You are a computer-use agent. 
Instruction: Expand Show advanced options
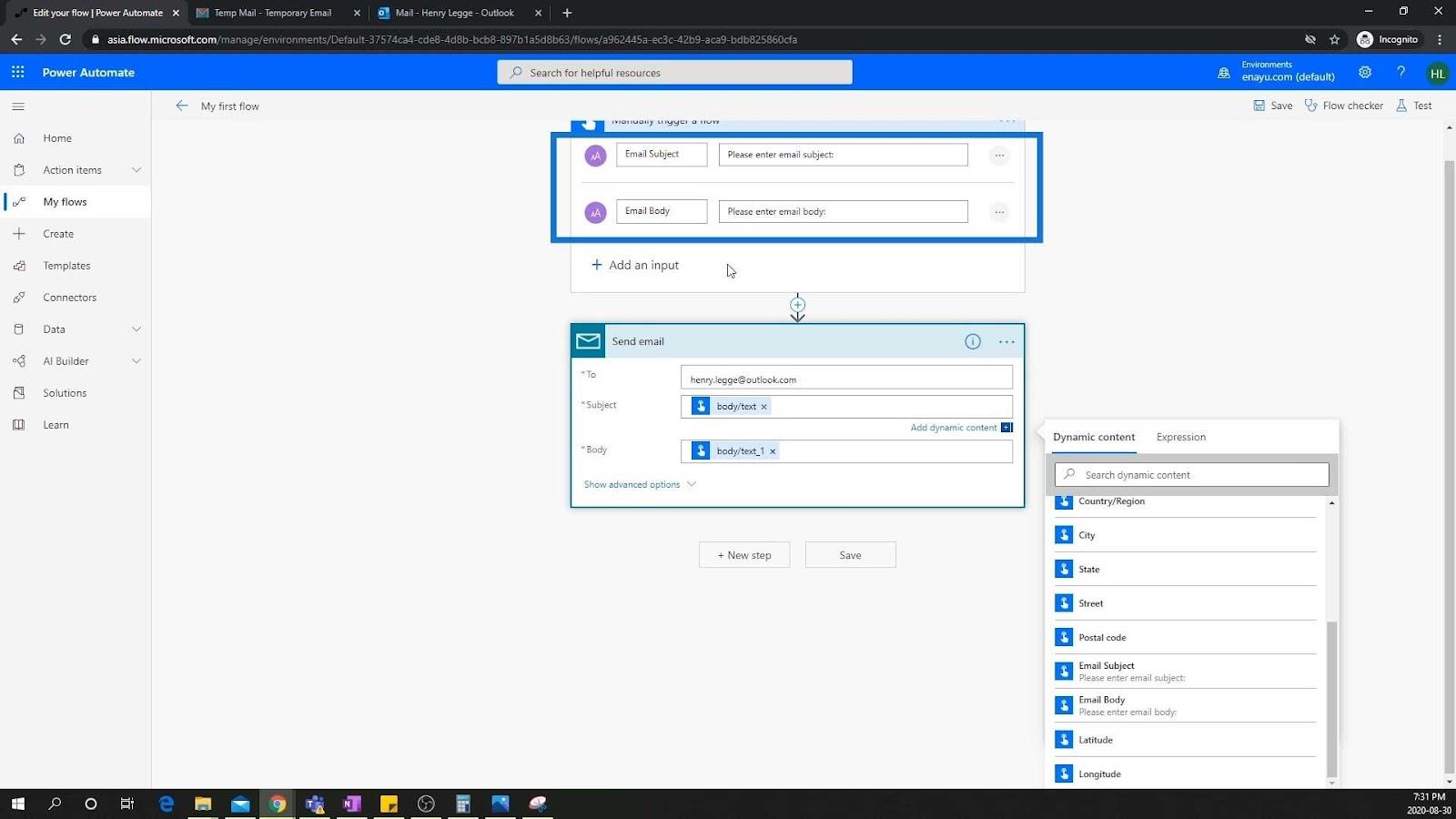[x=640, y=484]
